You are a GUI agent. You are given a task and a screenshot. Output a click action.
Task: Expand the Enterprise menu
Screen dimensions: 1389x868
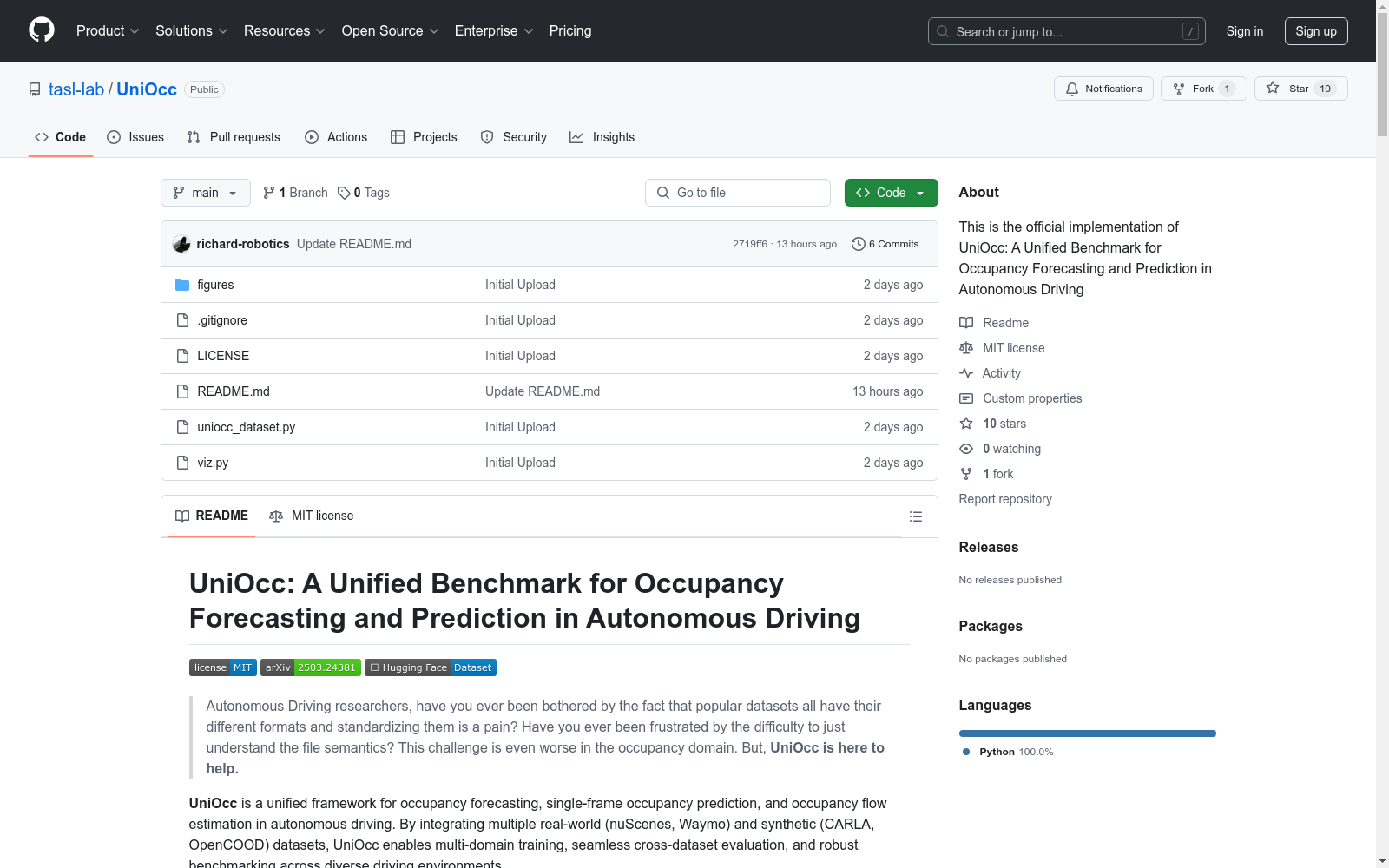tap(494, 30)
